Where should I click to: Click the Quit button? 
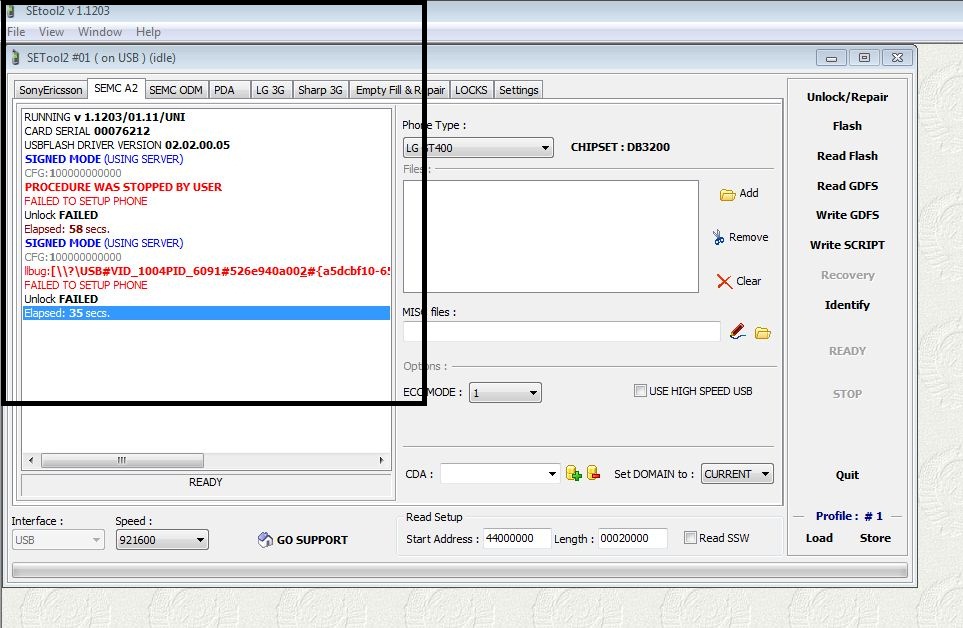point(847,475)
